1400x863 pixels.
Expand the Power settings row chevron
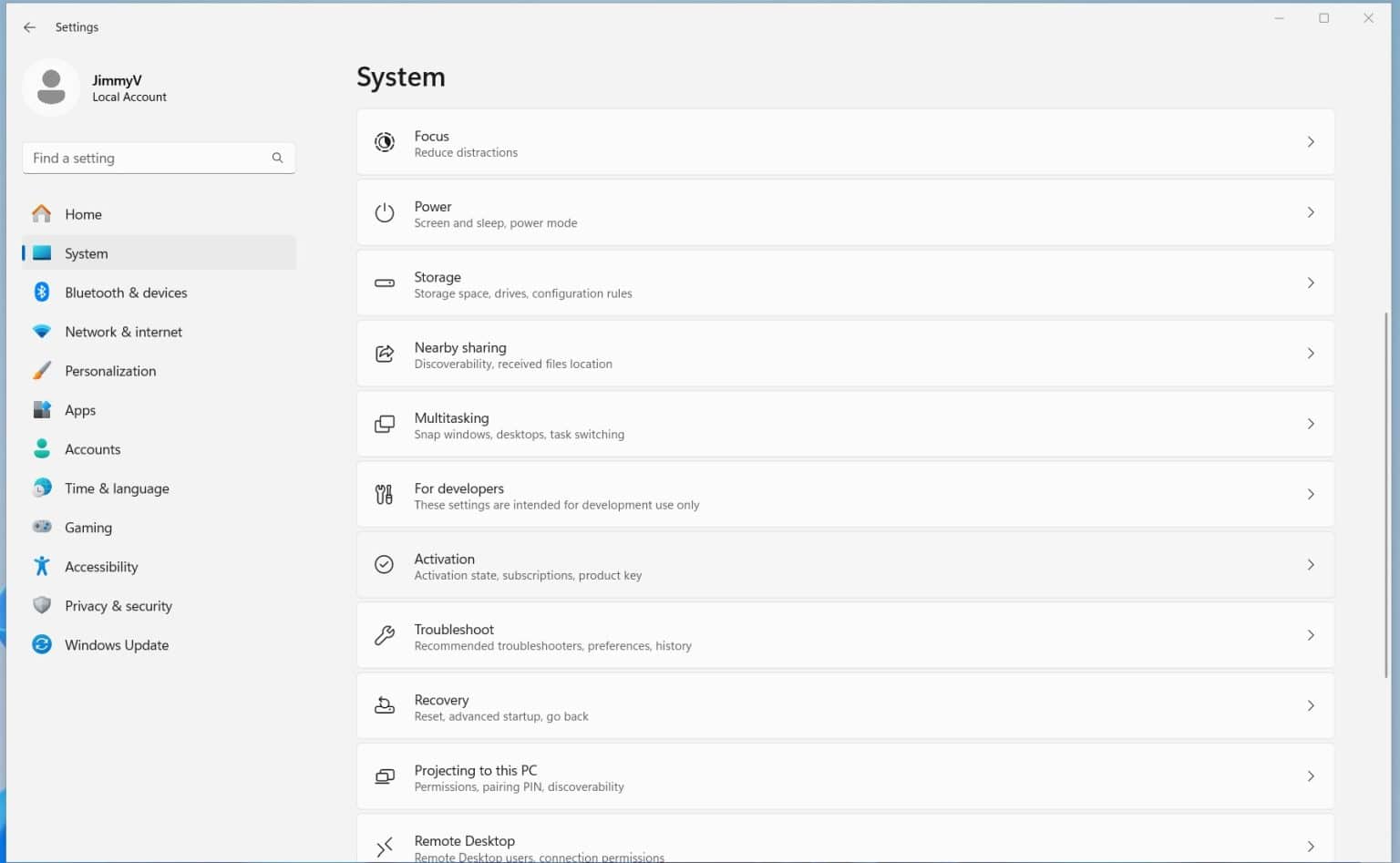(1311, 212)
